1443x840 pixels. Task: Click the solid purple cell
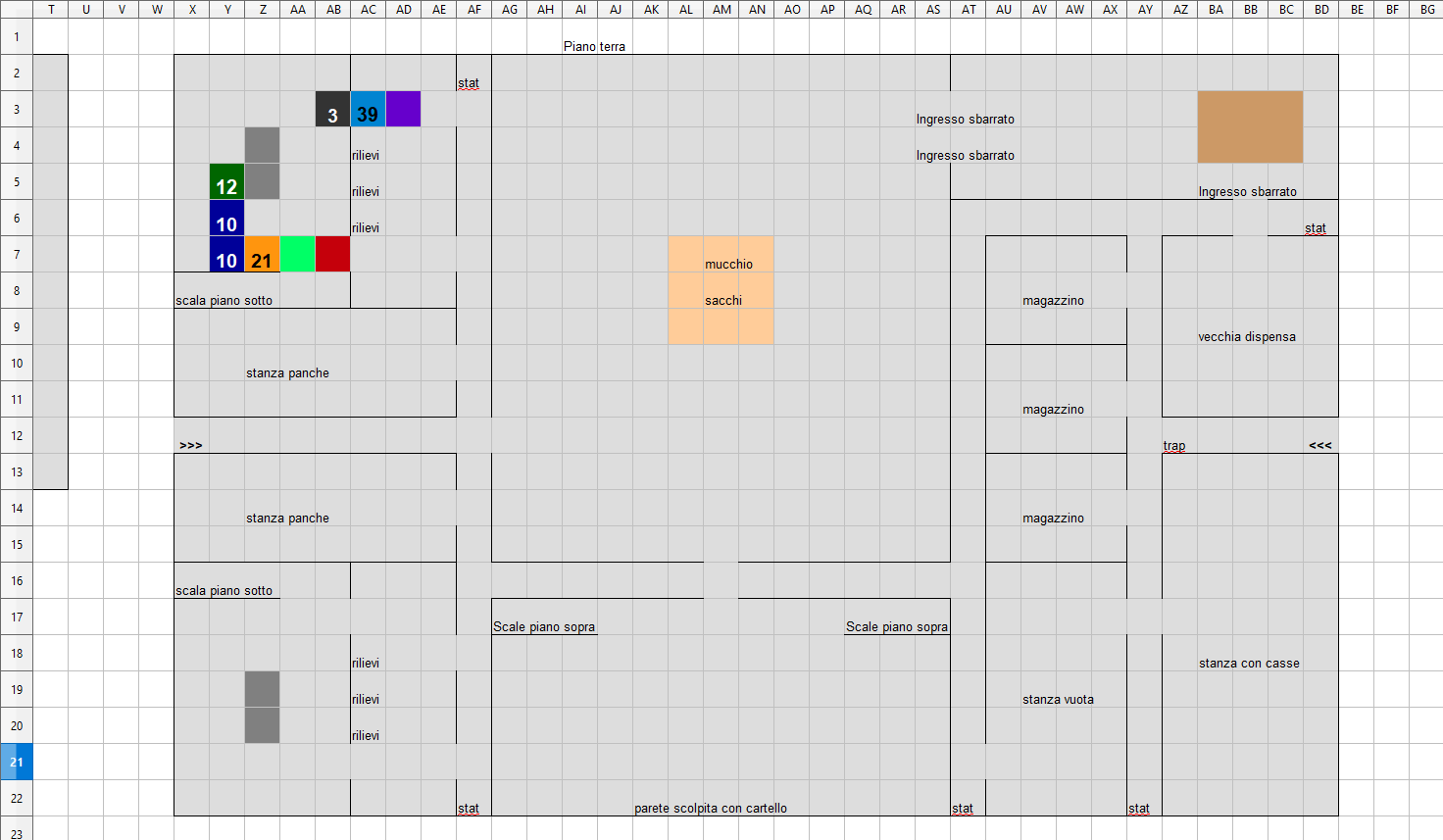pyautogui.click(x=403, y=110)
